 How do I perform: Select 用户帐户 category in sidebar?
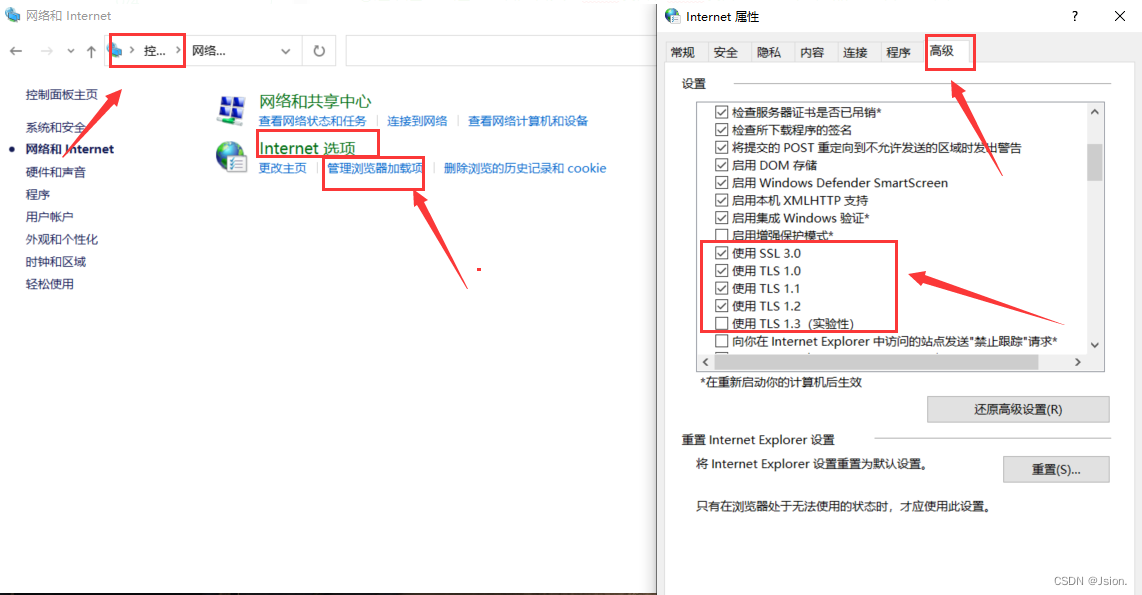50,217
